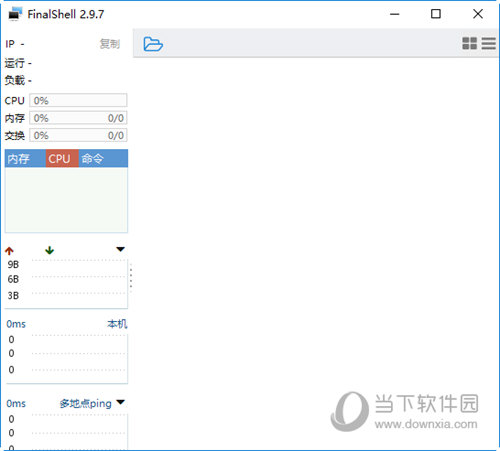Click the 多地点ping label
This screenshot has width=500, height=451.
coord(86,403)
